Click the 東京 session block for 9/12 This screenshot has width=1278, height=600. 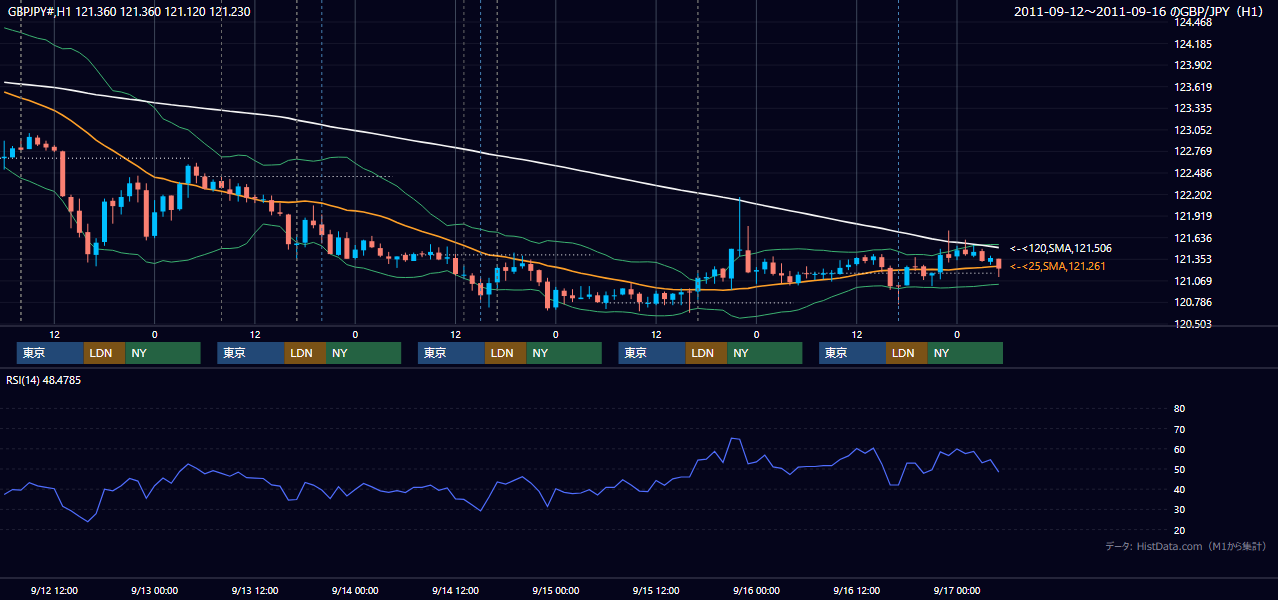50,353
